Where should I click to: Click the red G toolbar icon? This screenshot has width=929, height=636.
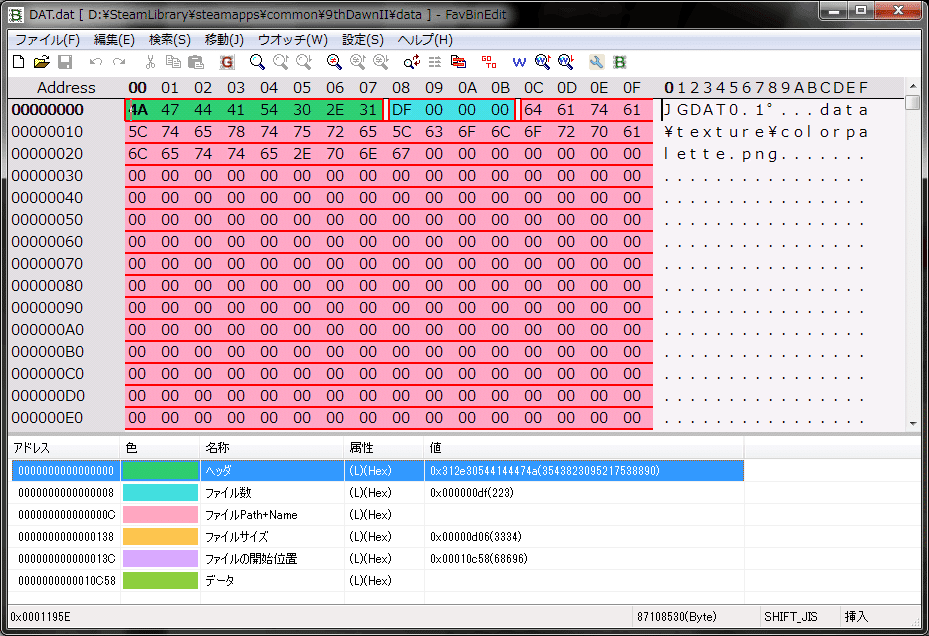(x=227, y=62)
